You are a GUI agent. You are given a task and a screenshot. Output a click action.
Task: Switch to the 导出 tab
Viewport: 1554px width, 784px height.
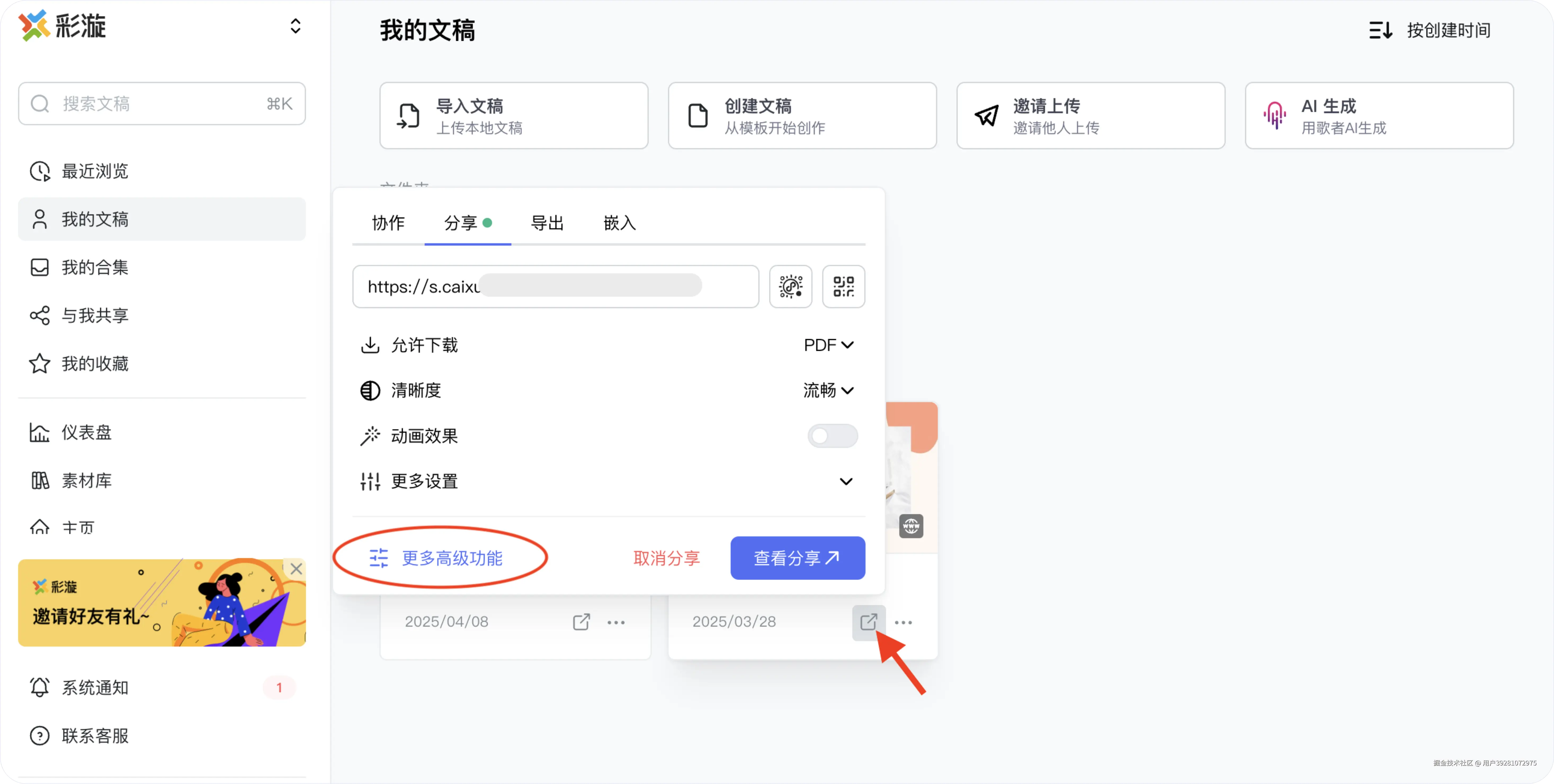point(547,223)
